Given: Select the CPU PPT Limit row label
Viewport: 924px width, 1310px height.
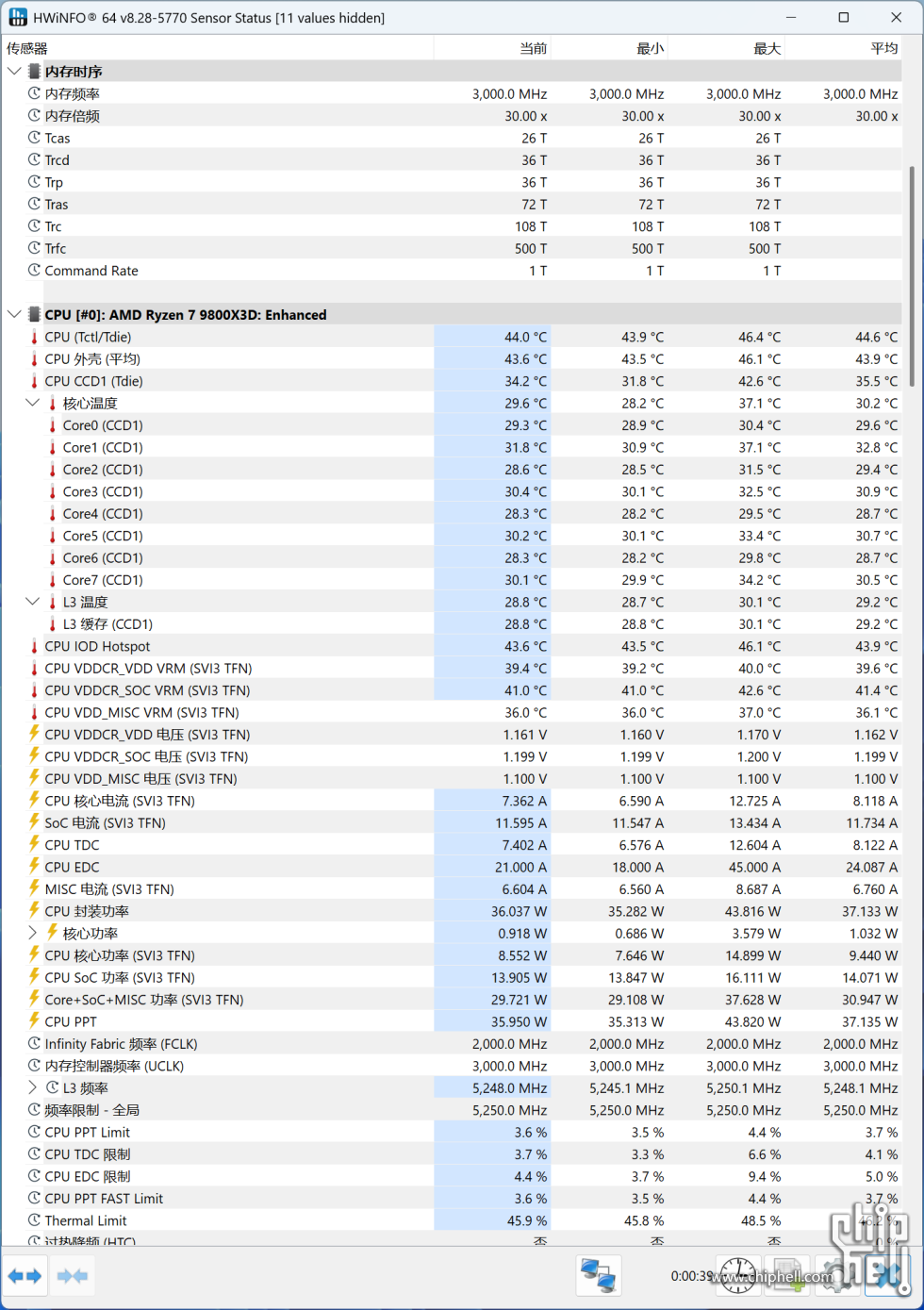Looking at the screenshot, I should [88, 1133].
